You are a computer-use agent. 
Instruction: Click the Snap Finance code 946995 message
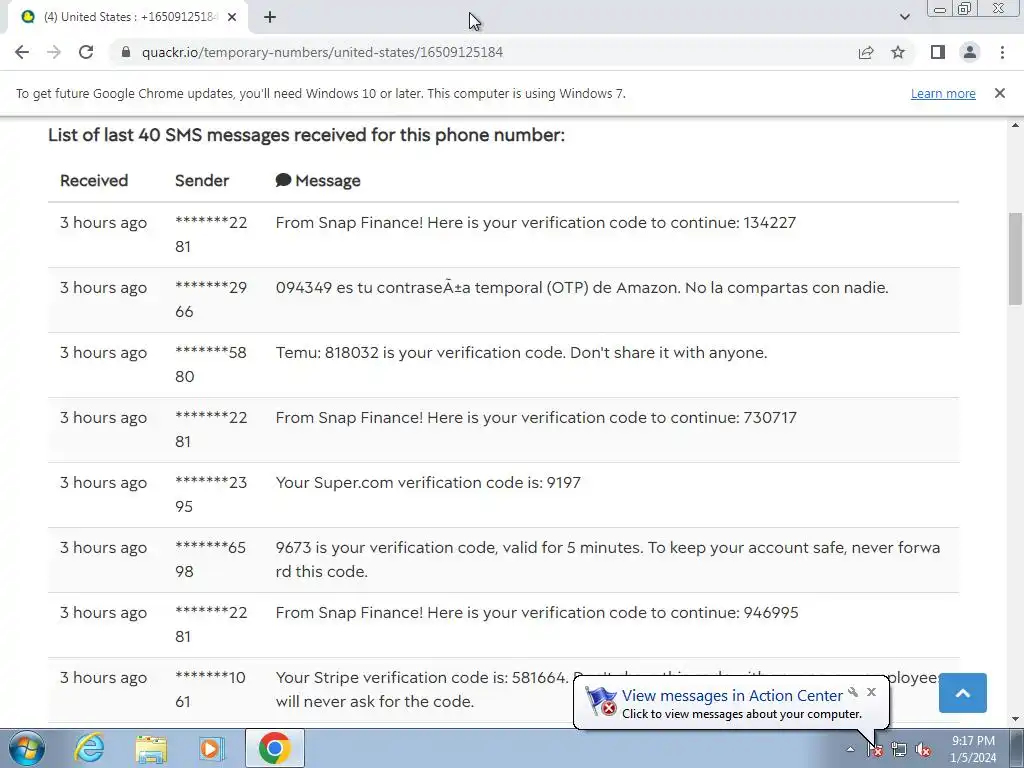[537, 613]
